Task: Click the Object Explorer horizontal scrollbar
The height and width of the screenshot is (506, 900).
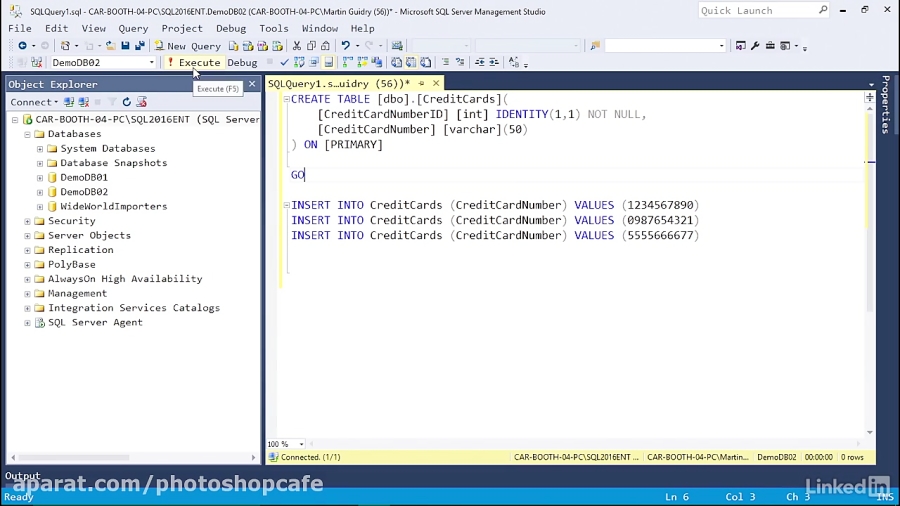Action: click(75, 457)
